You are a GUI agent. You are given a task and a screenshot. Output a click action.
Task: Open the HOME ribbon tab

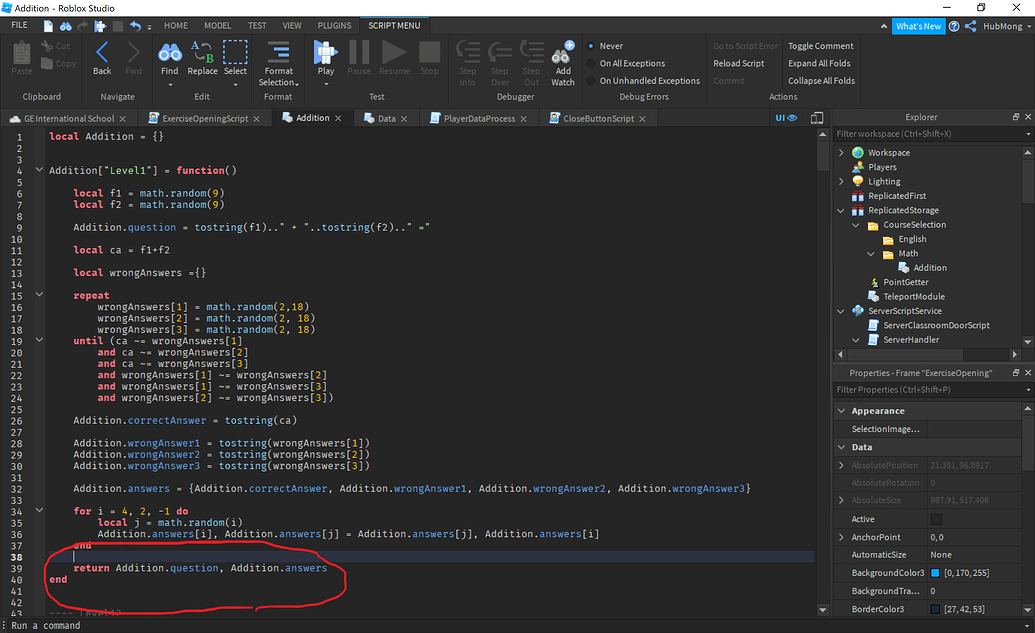pos(176,26)
